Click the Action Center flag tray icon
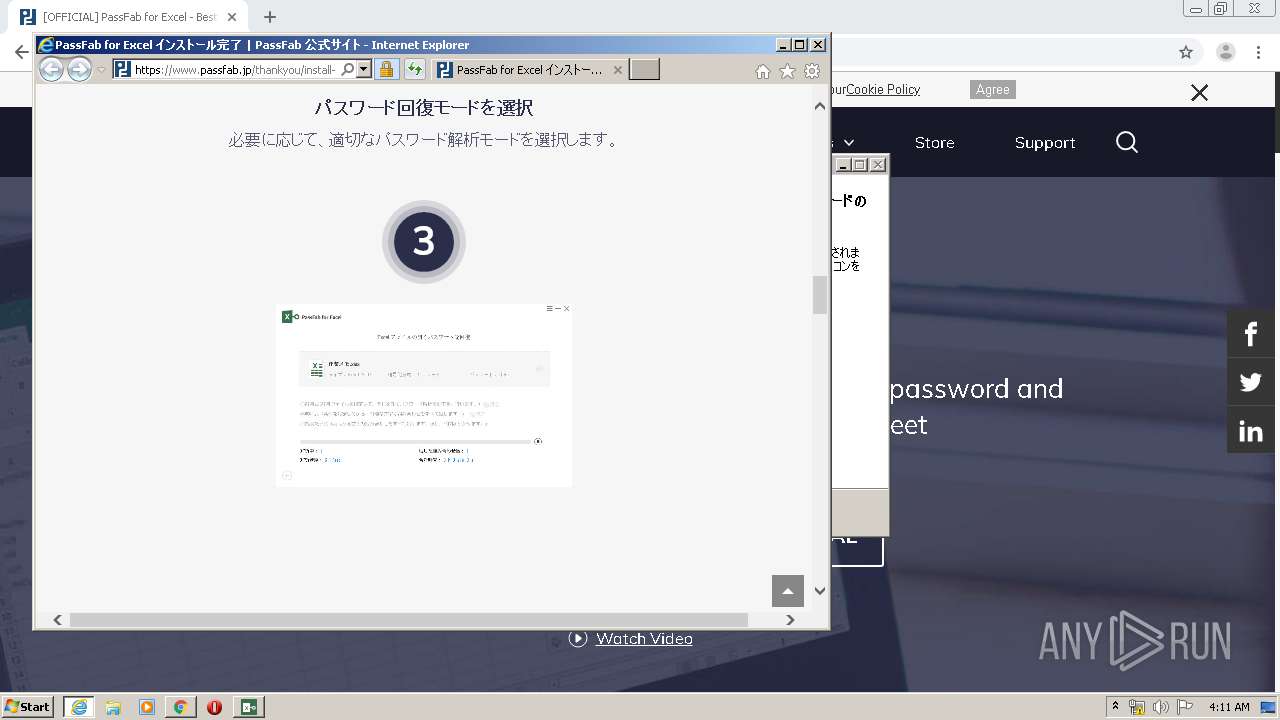 (1184, 707)
